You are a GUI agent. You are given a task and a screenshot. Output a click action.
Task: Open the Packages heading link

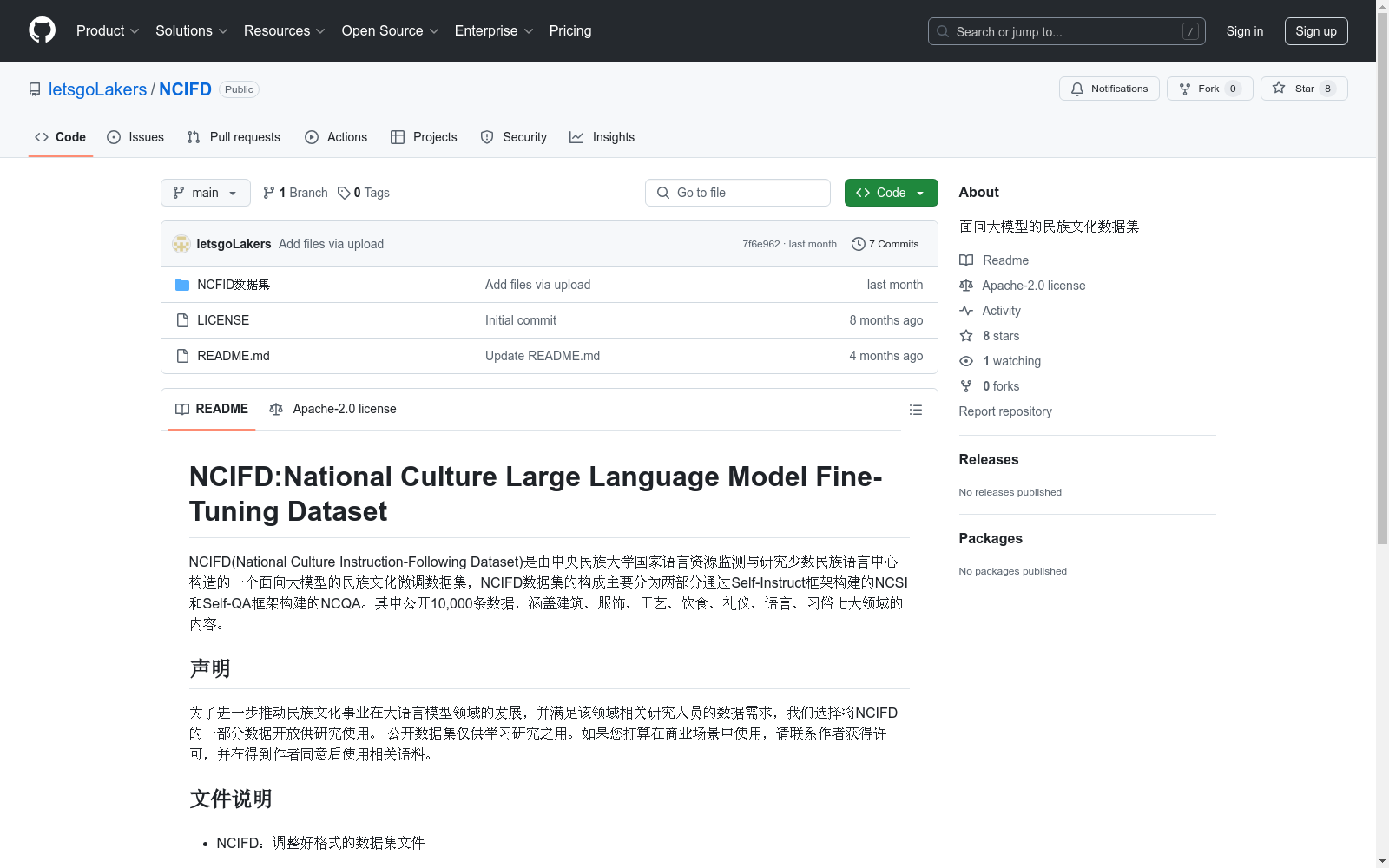point(991,539)
